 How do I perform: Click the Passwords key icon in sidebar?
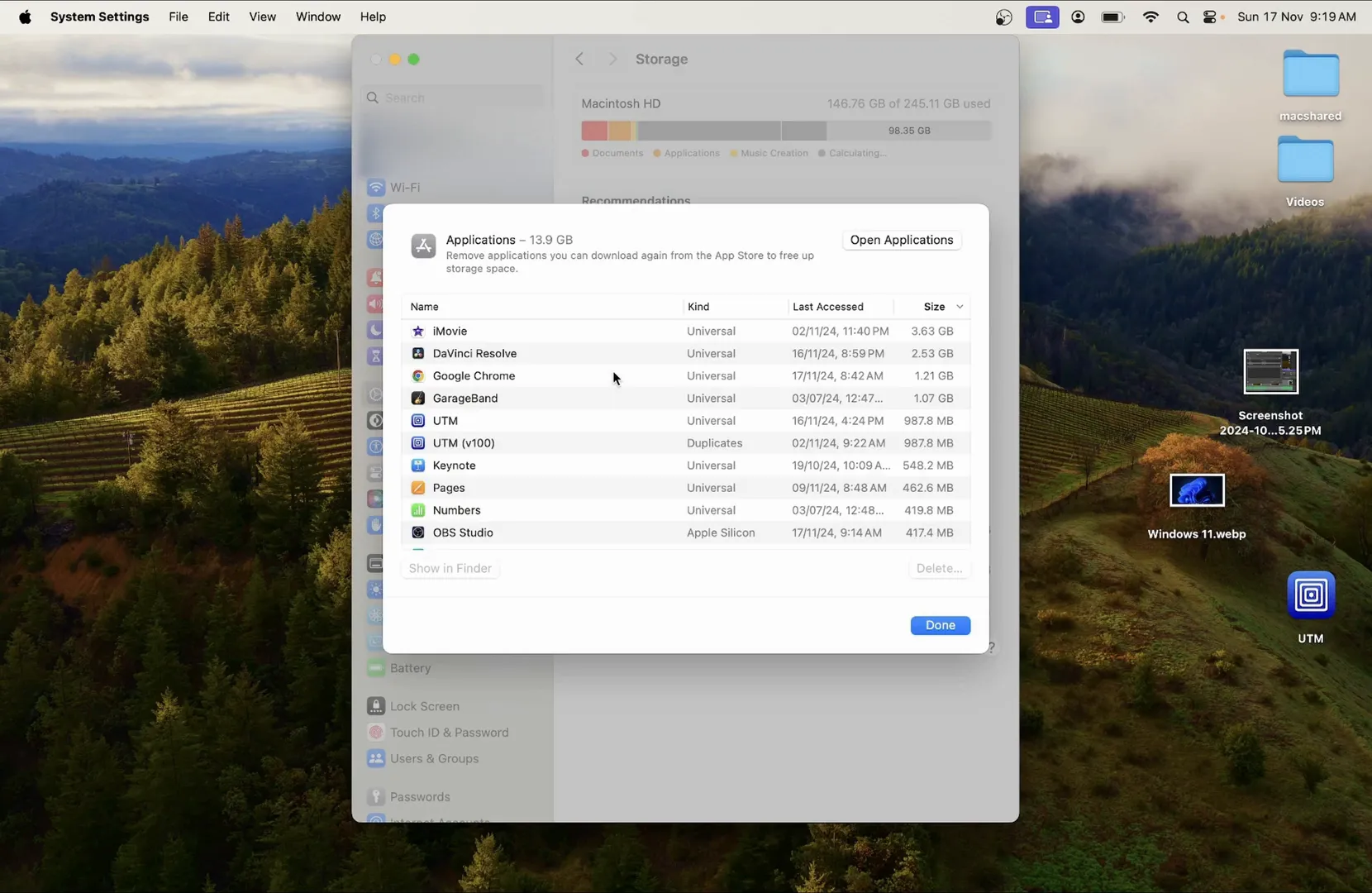click(x=376, y=796)
